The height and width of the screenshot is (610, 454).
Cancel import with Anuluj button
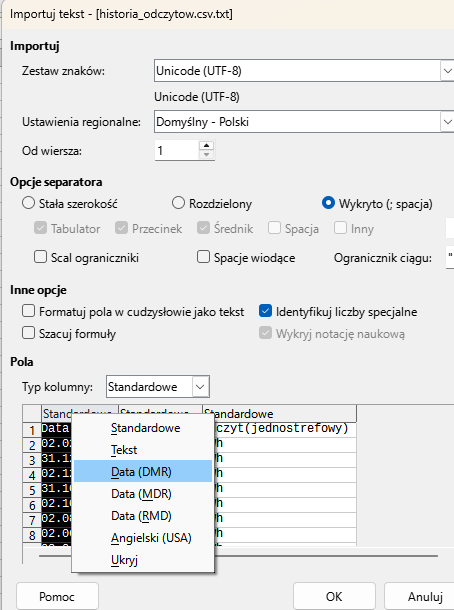coord(420,596)
